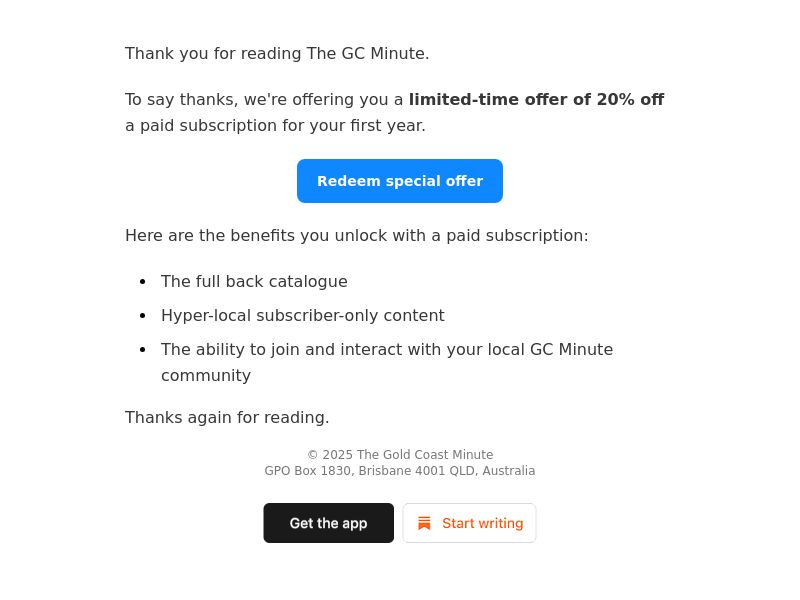The height and width of the screenshot is (600, 800).
Task: Click the copyright symbol before 2025
Action: (312, 455)
